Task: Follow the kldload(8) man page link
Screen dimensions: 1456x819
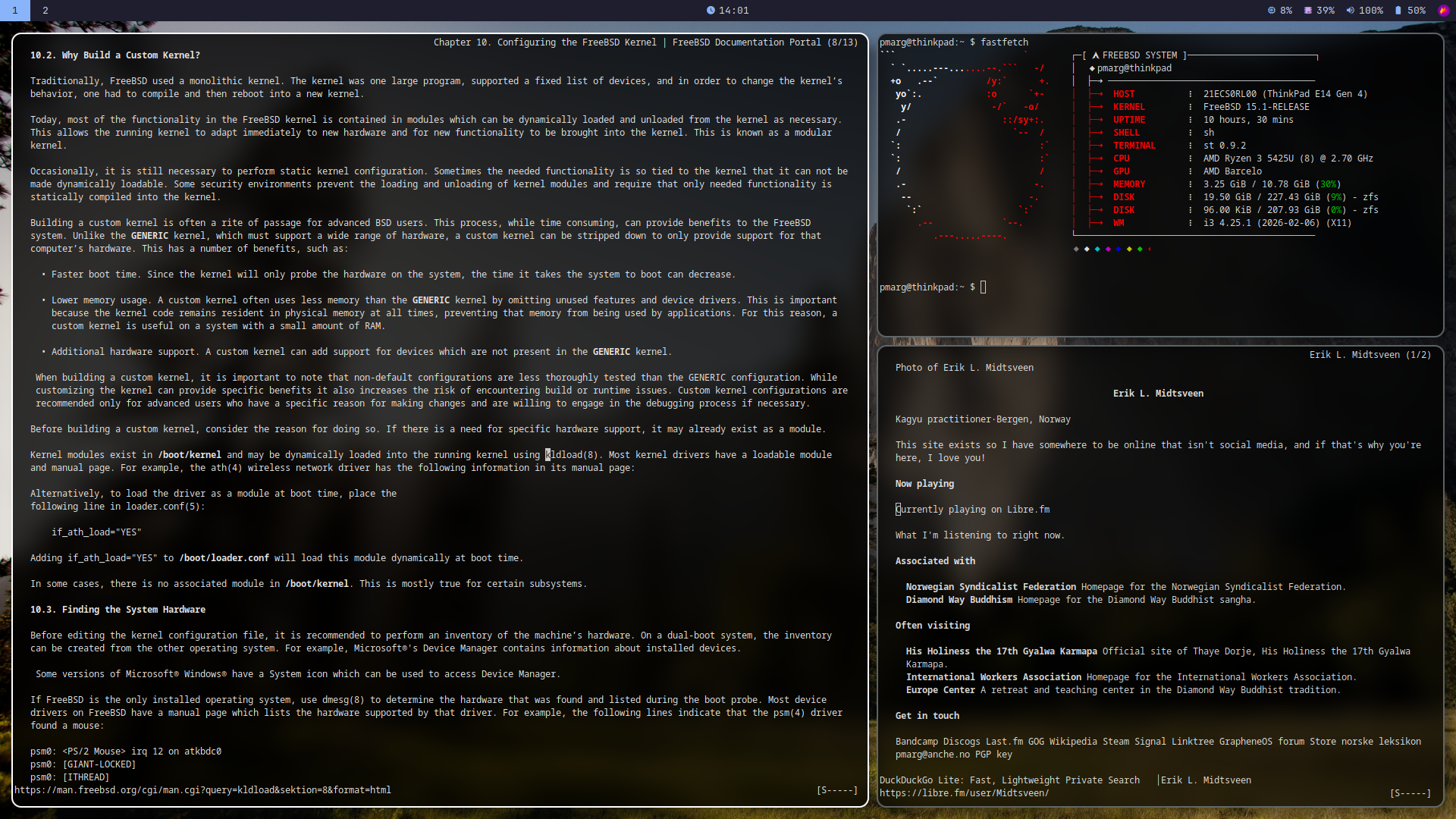Action: 572,455
